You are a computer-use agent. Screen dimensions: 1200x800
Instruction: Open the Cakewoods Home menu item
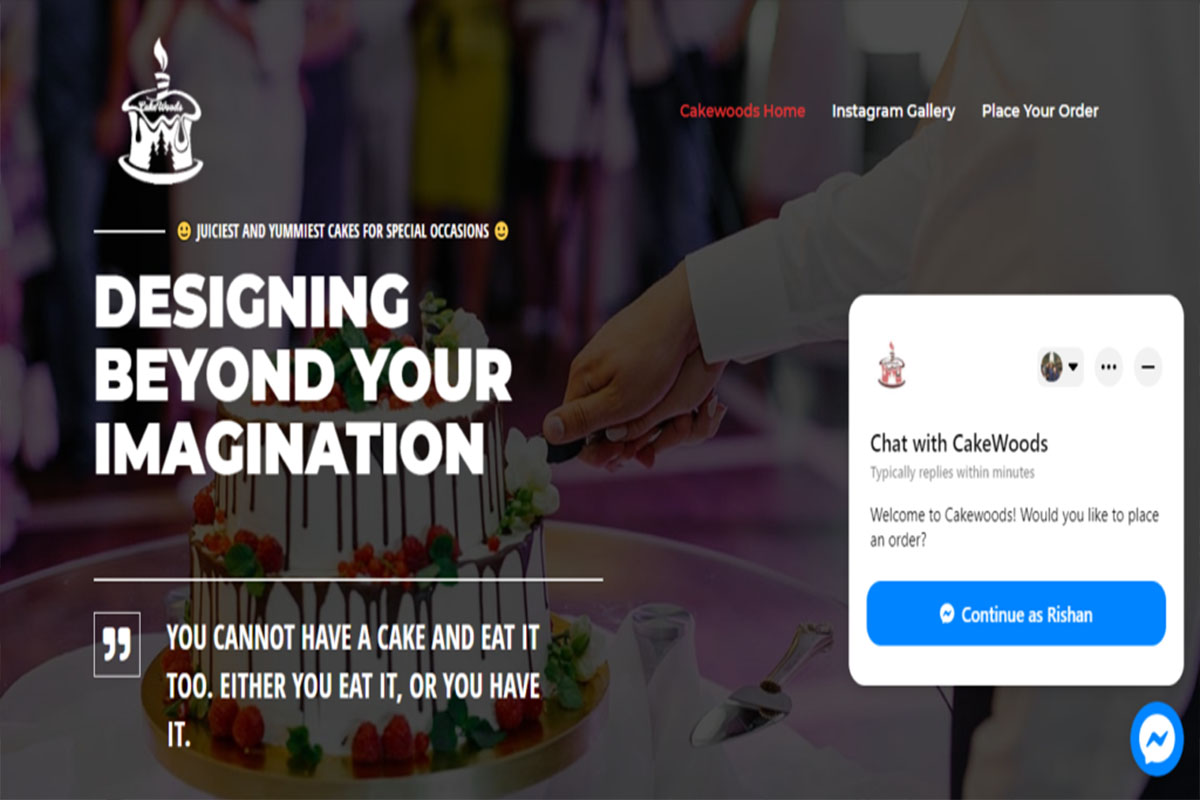click(x=742, y=111)
